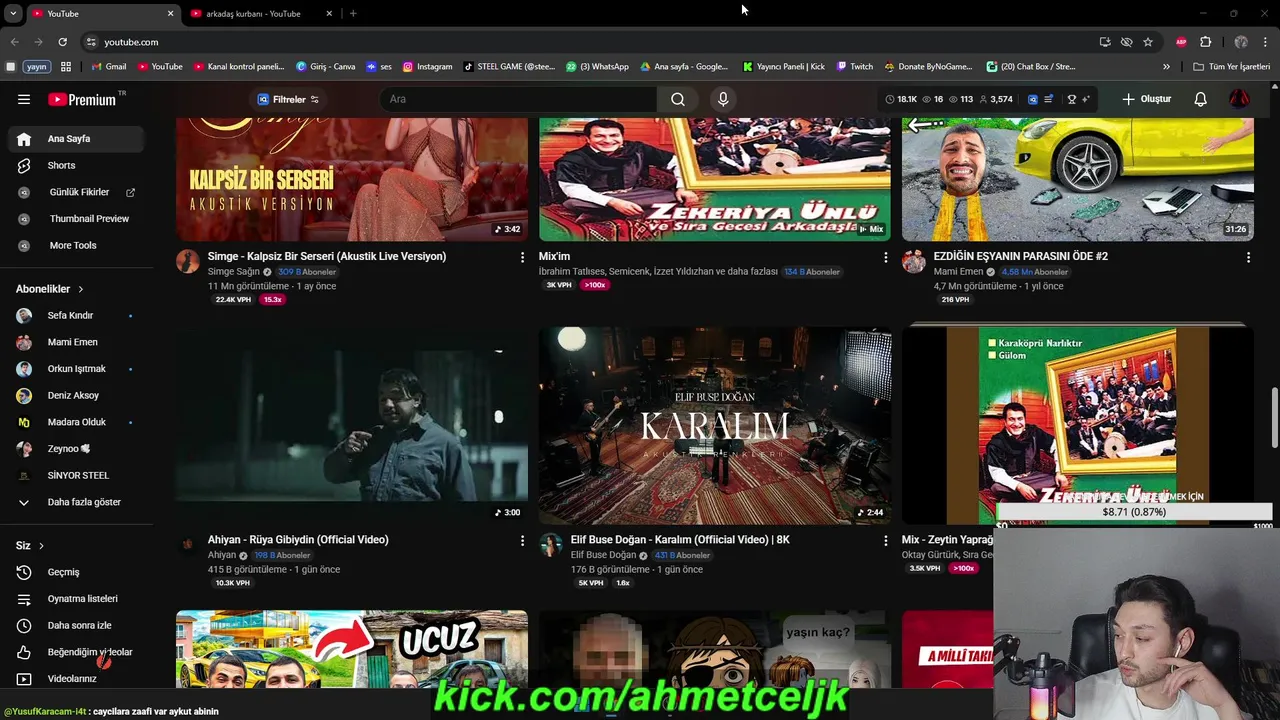The height and width of the screenshot is (720, 1280).
Task: Click the blue vidIQ icon in the stats bar
Action: click(1033, 99)
